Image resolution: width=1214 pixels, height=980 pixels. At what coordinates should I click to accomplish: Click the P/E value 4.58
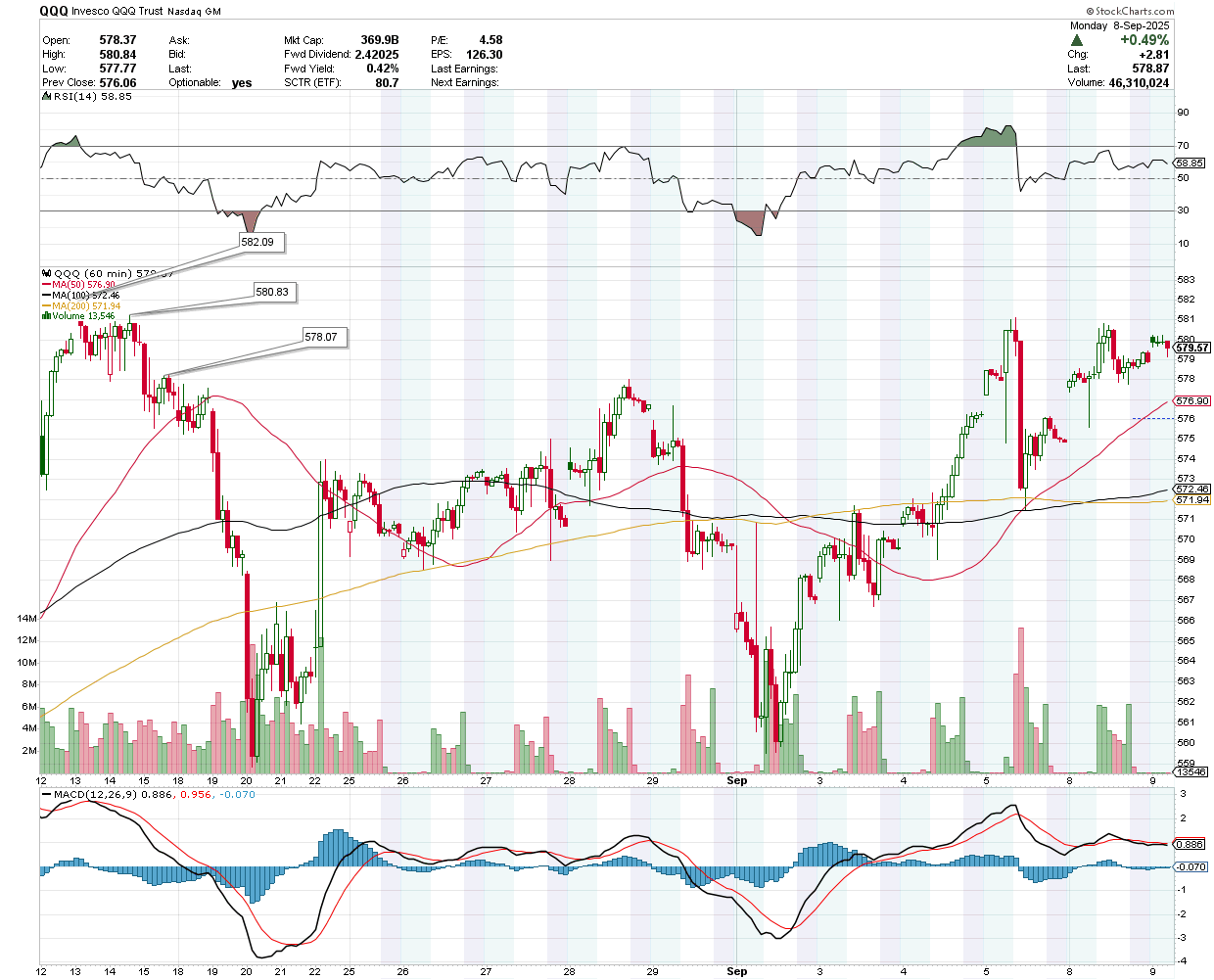pos(490,40)
